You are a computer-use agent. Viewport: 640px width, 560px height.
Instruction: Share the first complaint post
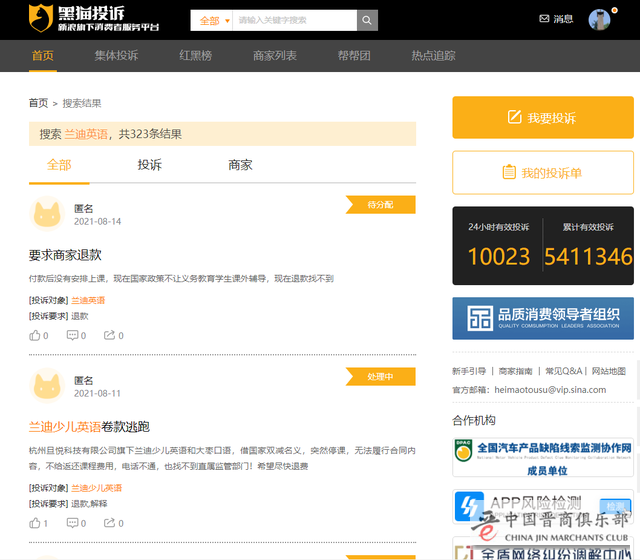click(109, 336)
